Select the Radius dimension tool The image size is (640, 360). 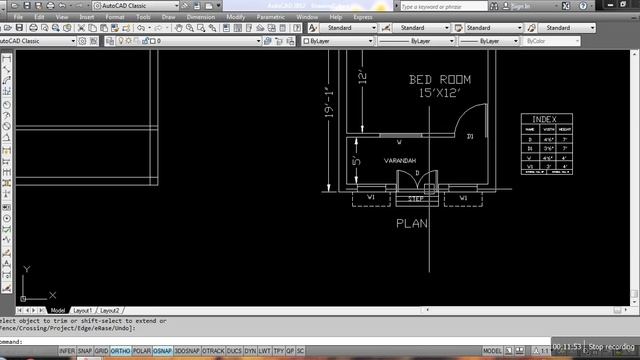coord(7,105)
